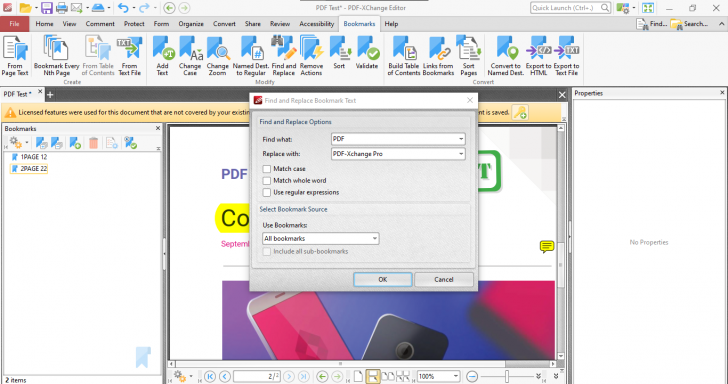Click the yellow sticky note comment icon
Viewport: 728px width, 384px height.
click(x=547, y=247)
